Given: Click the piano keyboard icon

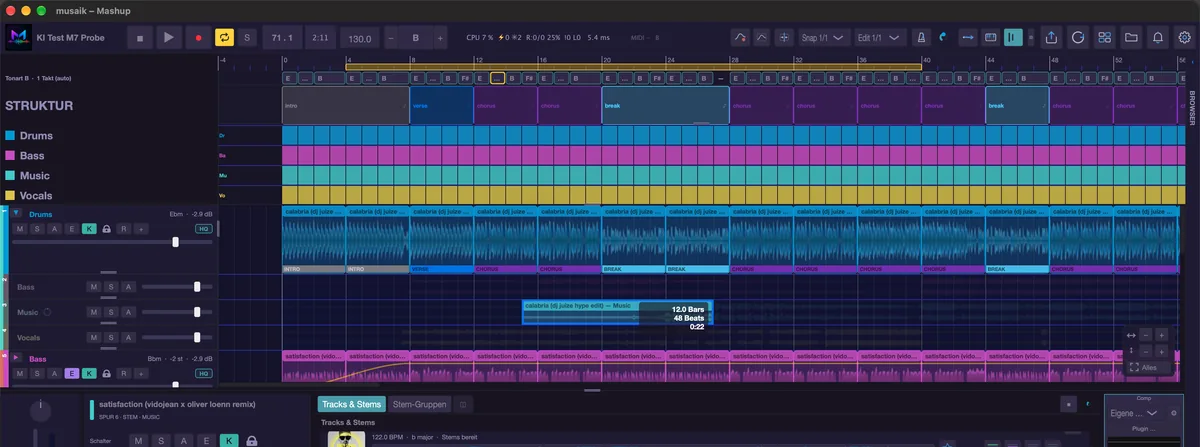Looking at the screenshot, I should coord(991,38).
